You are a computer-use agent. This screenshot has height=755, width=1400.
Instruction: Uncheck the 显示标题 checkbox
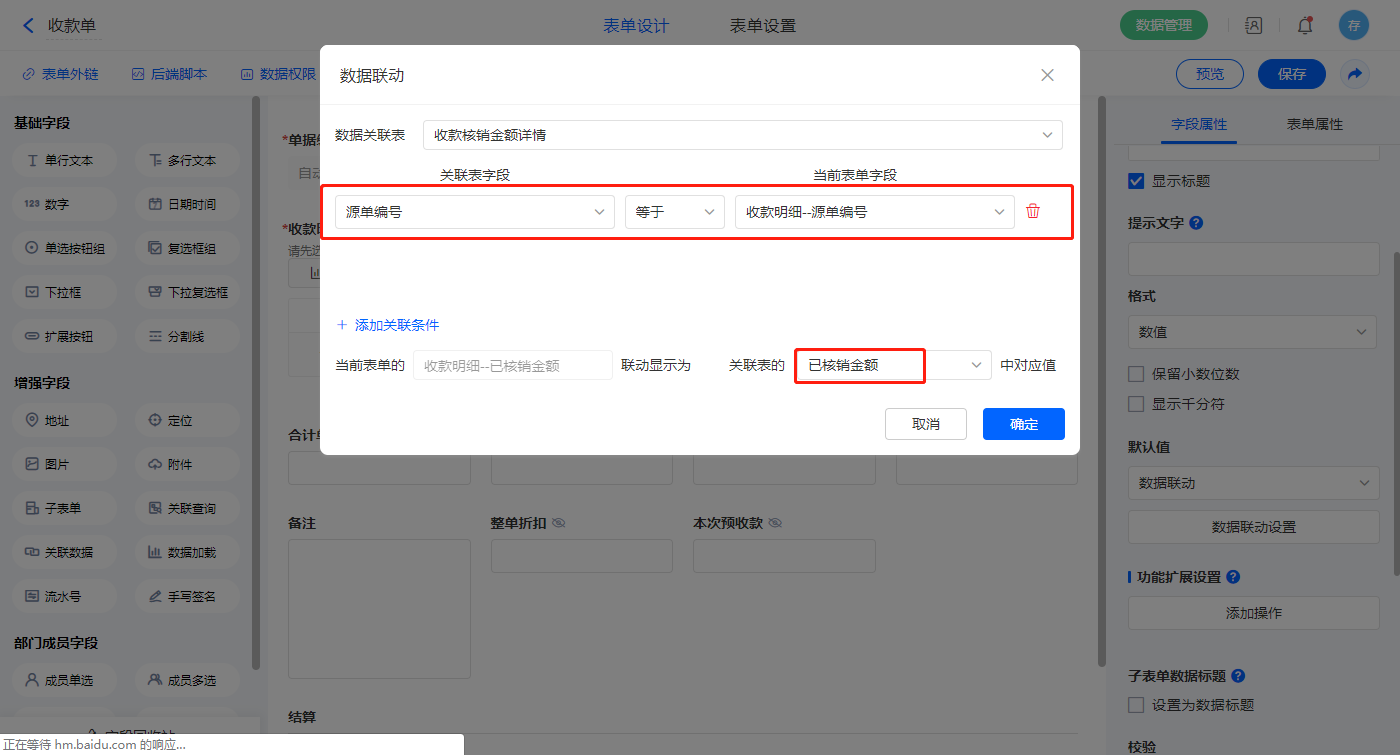tap(1136, 181)
